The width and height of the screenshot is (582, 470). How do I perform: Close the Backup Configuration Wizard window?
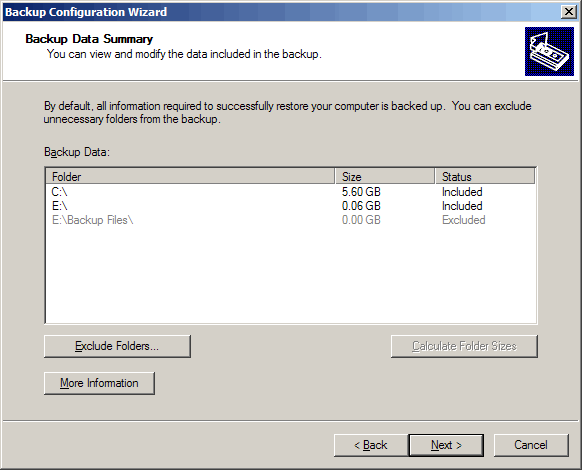click(x=569, y=12)
